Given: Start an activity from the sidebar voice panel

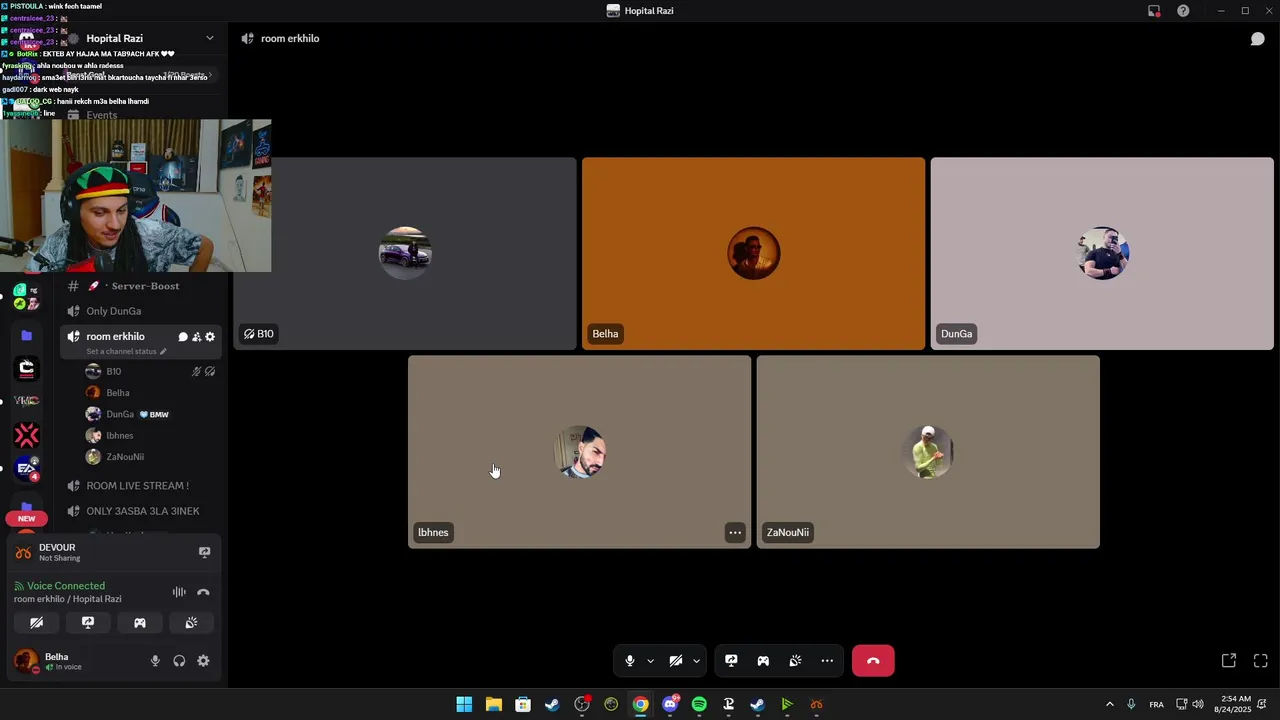Looking at the screenshot, I should coord(140,623).
